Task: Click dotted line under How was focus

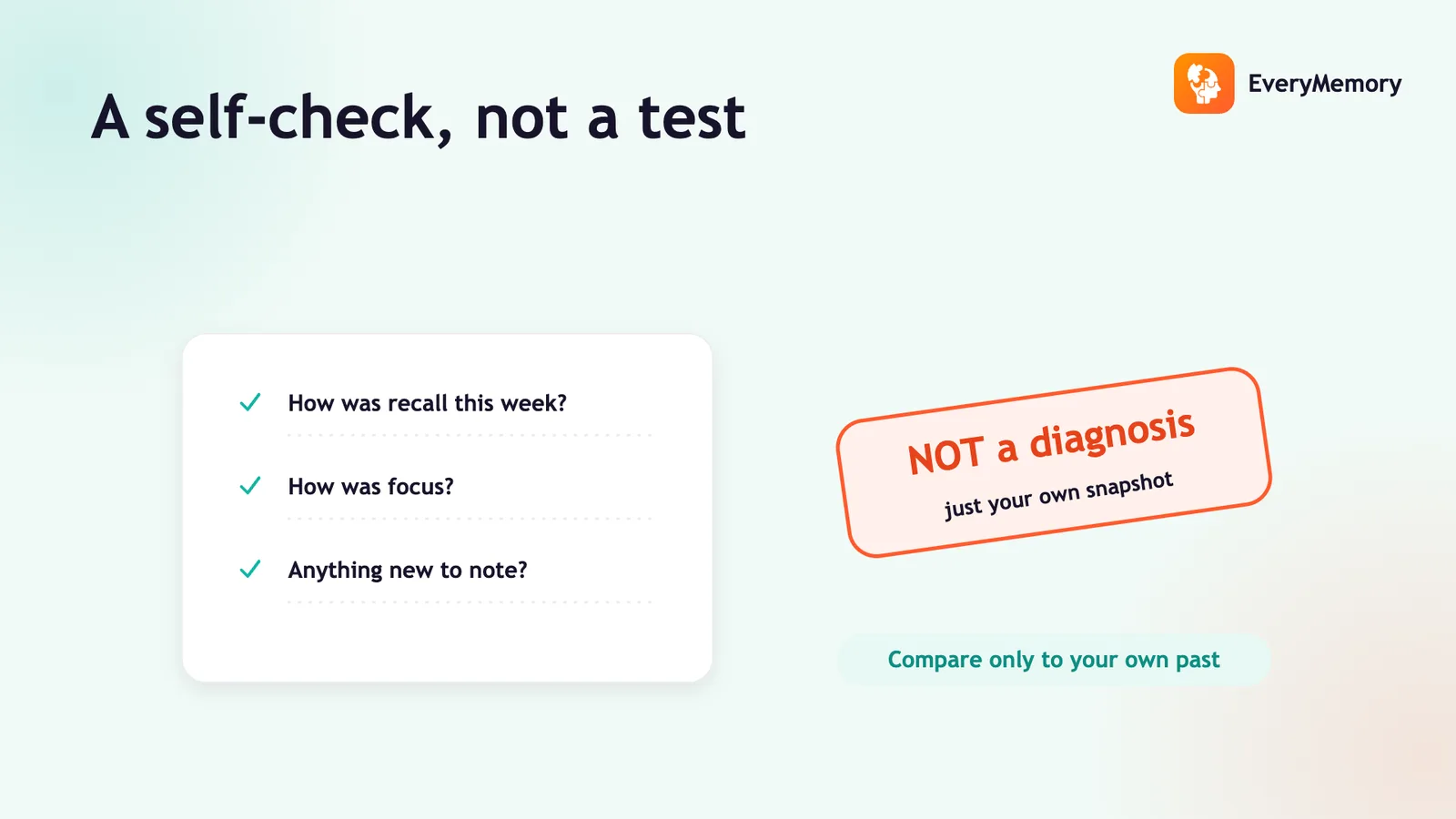Action: [x=470, y=519]
